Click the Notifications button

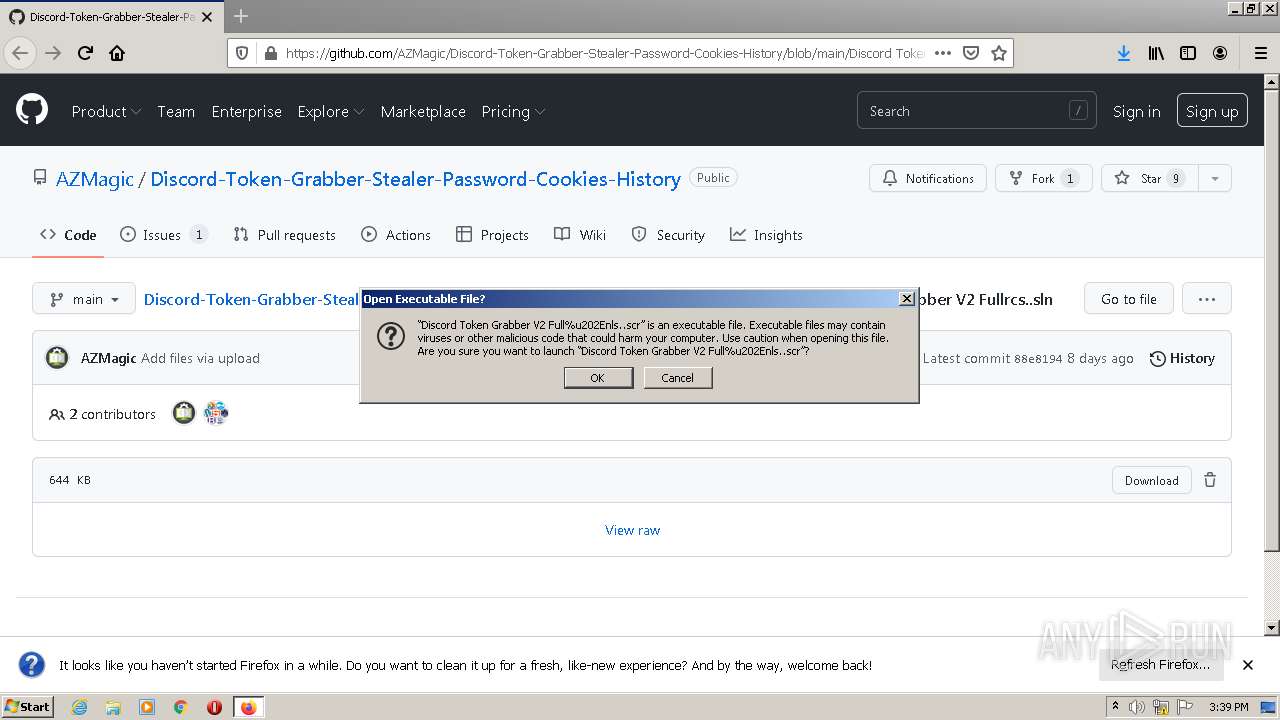(x=928, y=178)
